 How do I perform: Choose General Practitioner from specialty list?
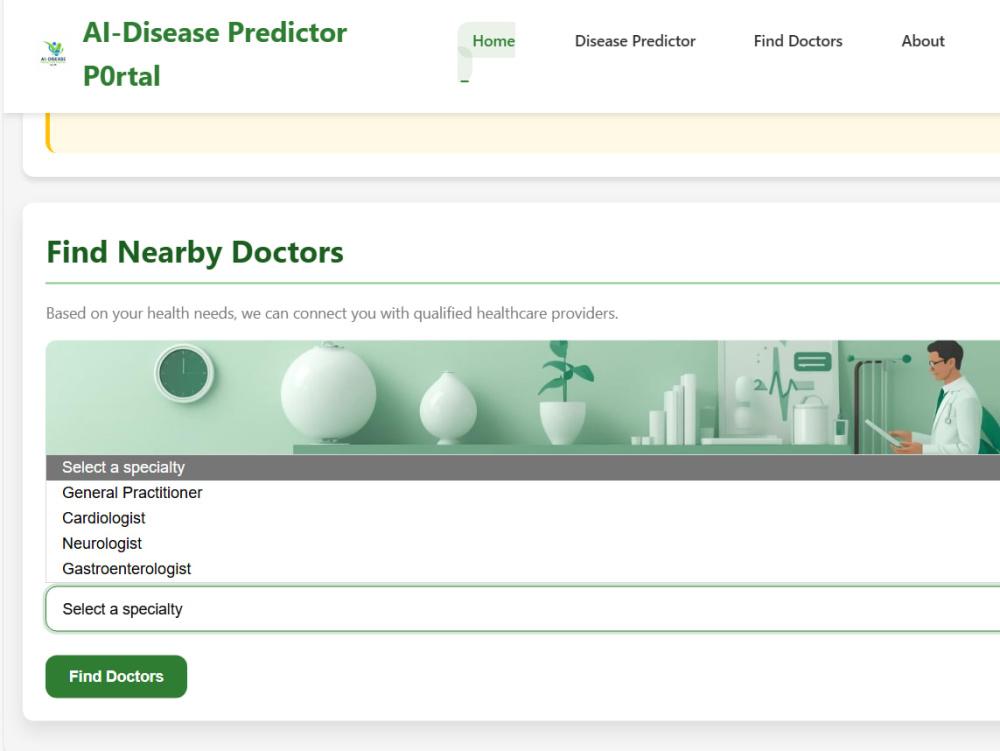tap(523, 493)
